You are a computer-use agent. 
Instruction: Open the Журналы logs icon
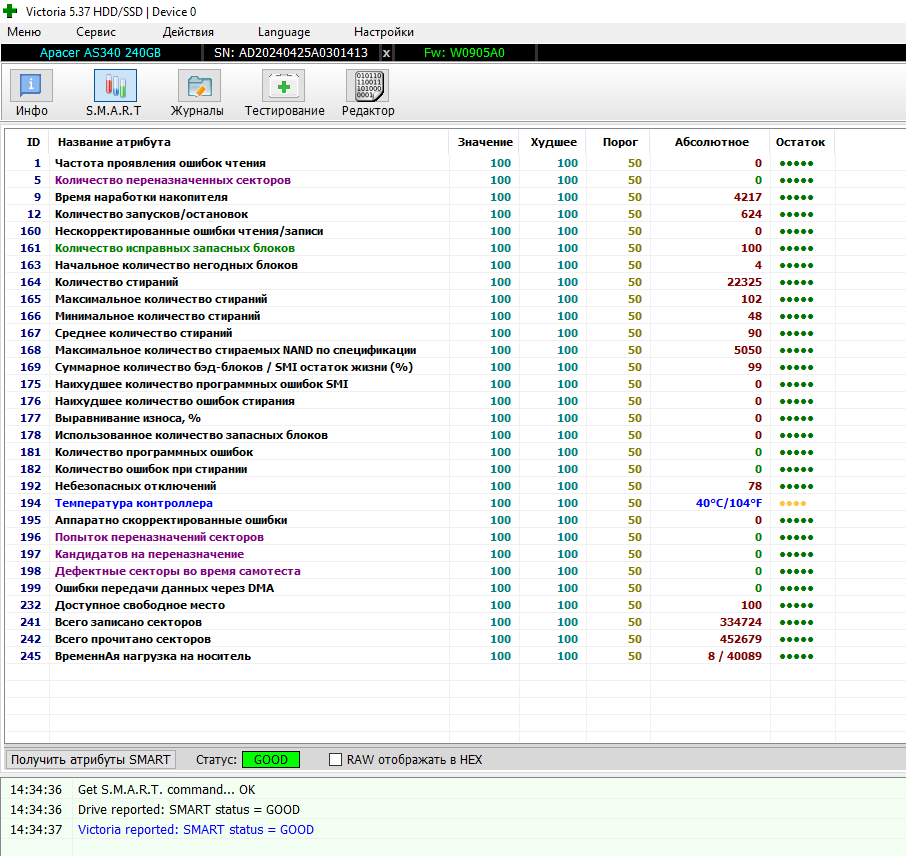[x=197, y=94]
